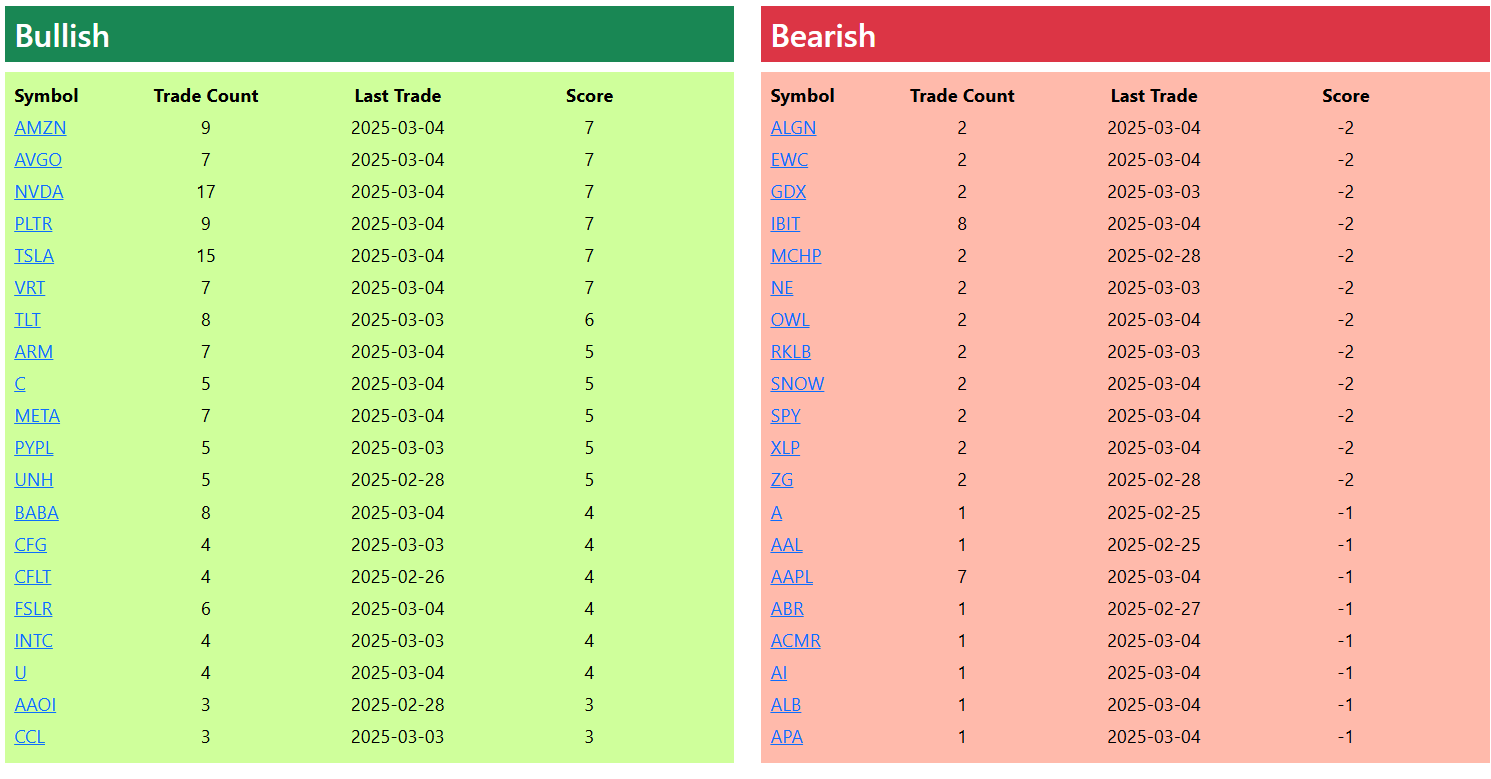Open the VRT symbol link
1491x779 pixels.
click(x=30, y=288)
